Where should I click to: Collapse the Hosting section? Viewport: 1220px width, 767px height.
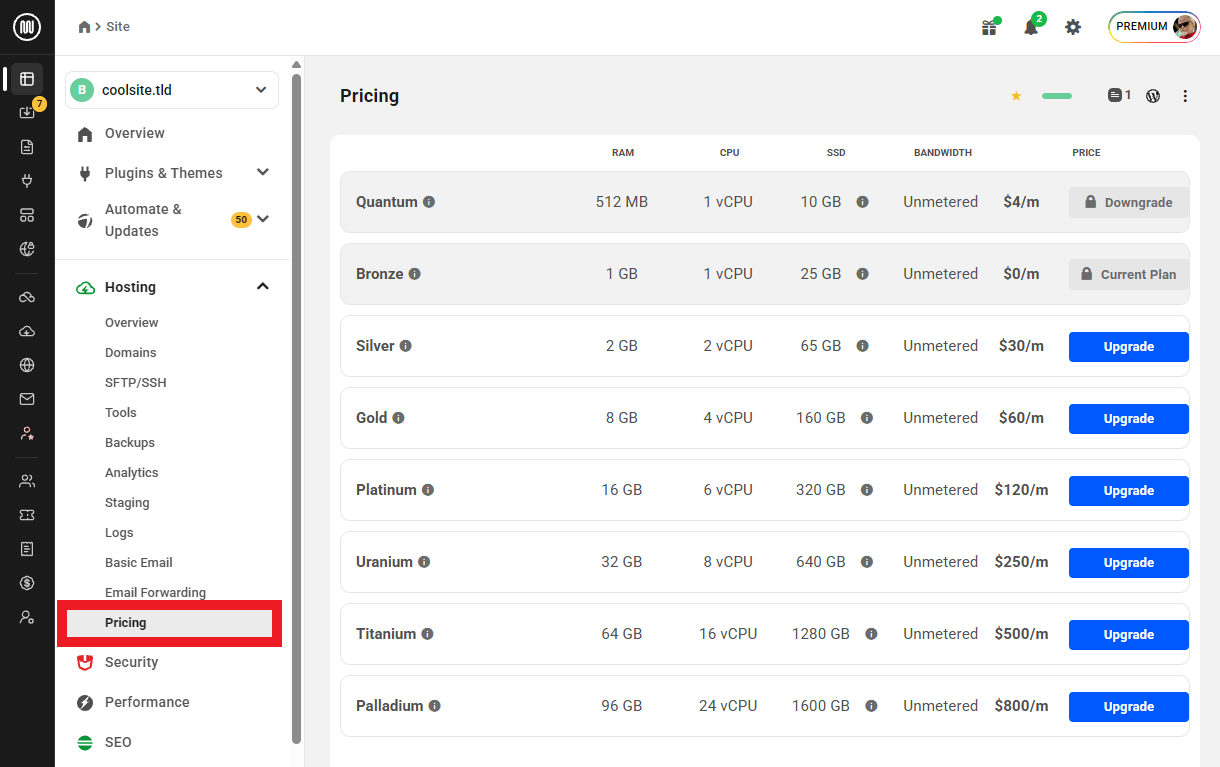263,287
